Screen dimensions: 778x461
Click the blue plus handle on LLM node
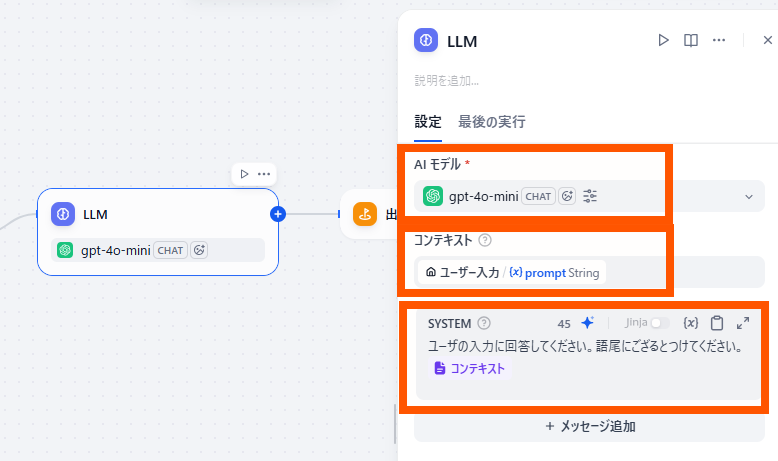tap(278, 213)
